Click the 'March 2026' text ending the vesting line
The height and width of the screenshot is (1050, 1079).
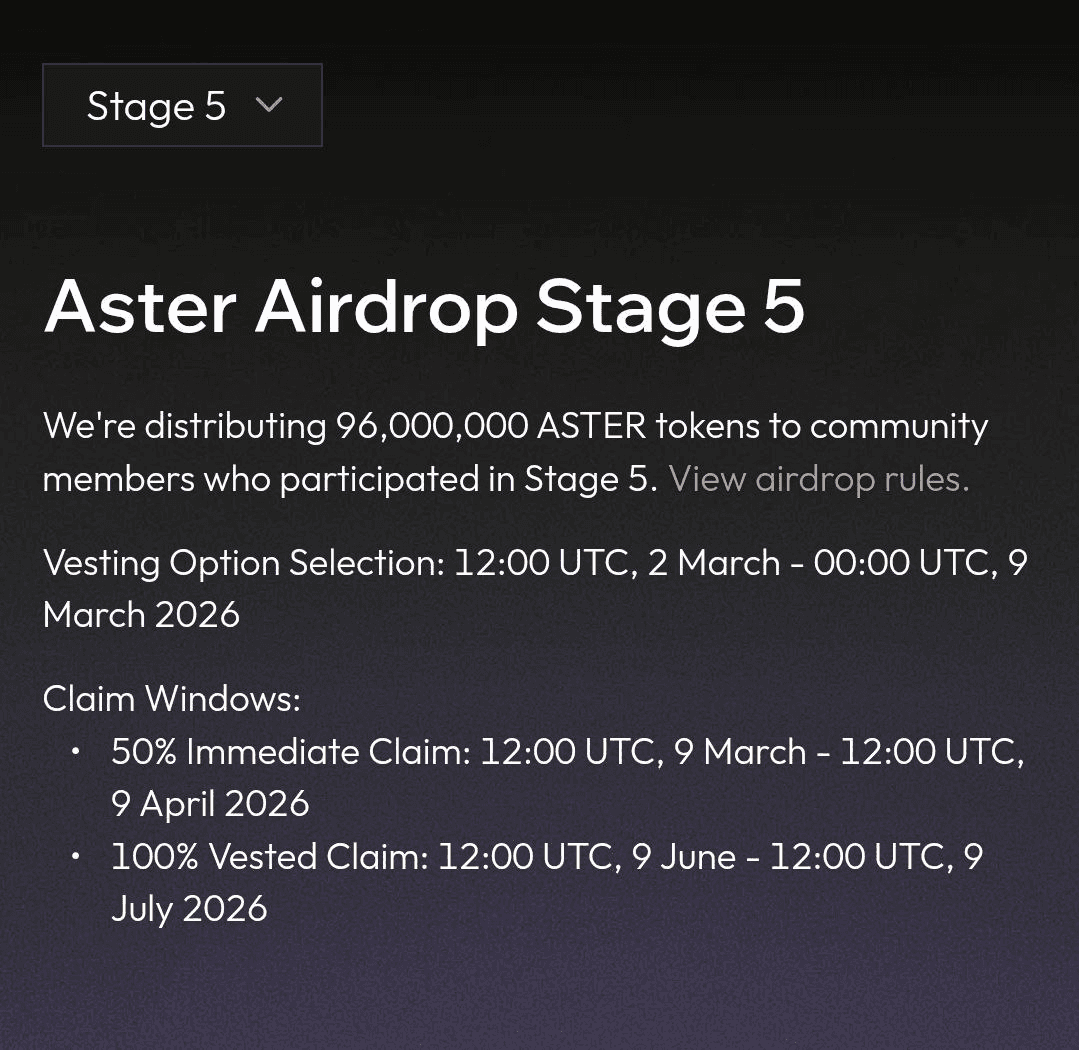point(141,615)
